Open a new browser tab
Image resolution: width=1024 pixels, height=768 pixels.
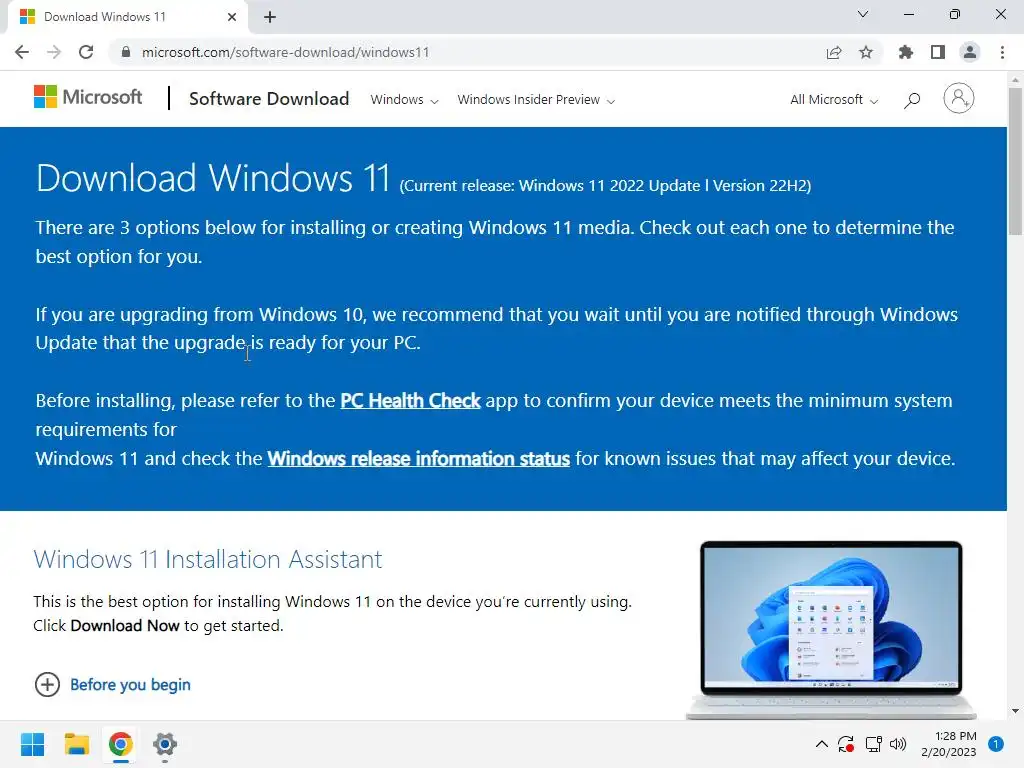pos(270,17)
